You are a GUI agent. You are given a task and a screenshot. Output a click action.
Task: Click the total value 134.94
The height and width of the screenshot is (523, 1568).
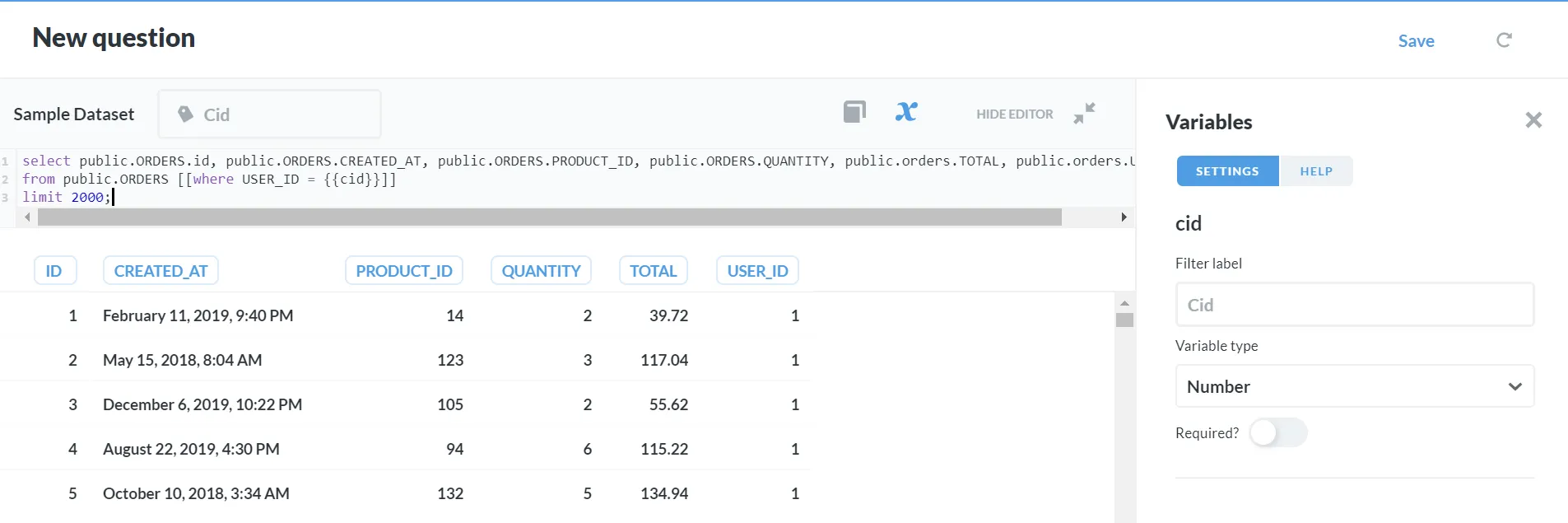pyautogui.click(x=664, y=493)
